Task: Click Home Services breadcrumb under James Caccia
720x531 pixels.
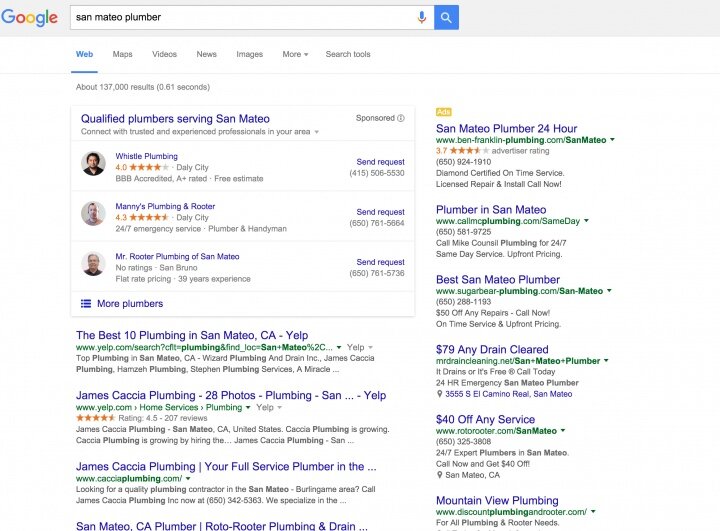Action: [x=169, y=407]
